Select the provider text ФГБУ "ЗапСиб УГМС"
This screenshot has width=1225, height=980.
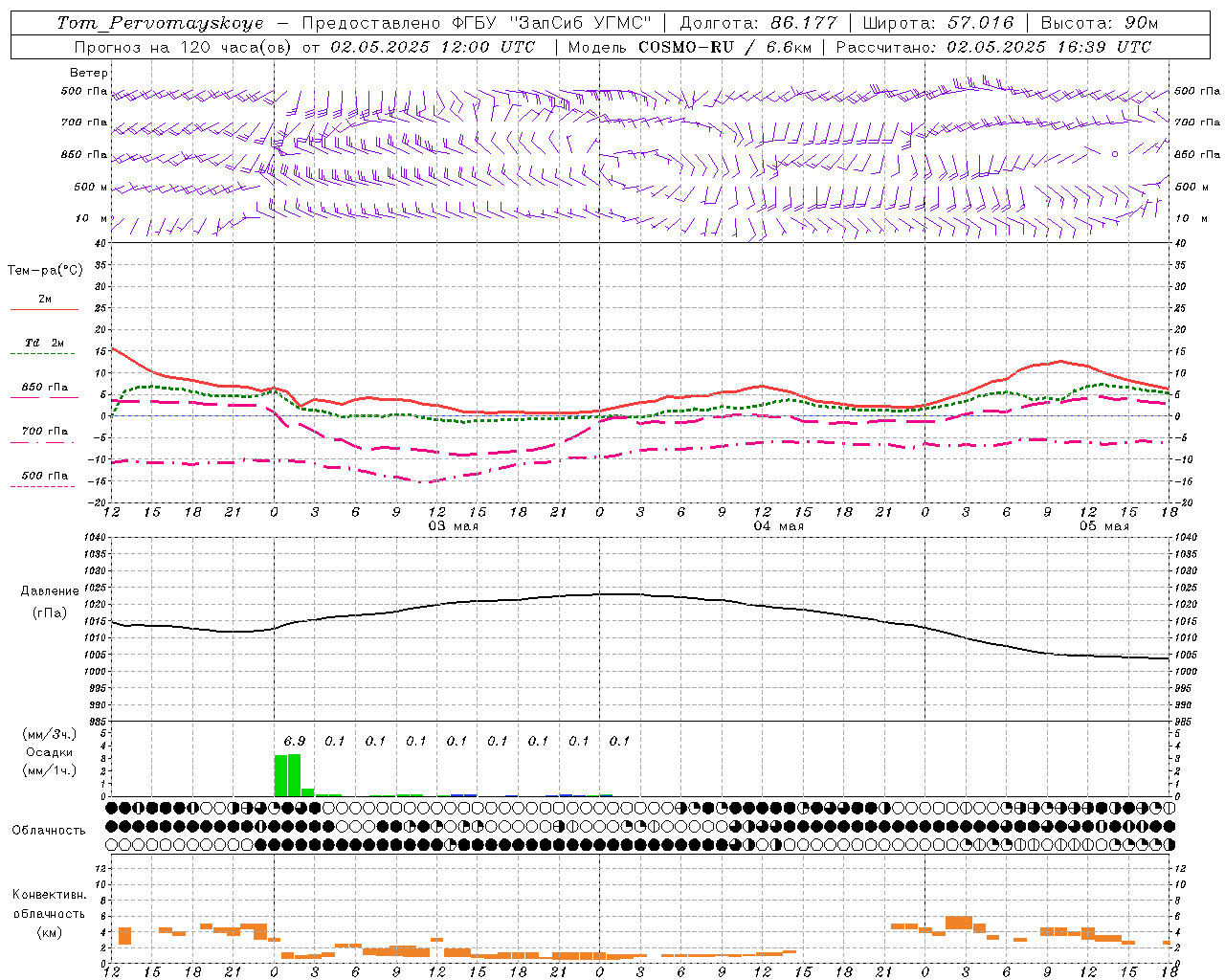[550, 23]
